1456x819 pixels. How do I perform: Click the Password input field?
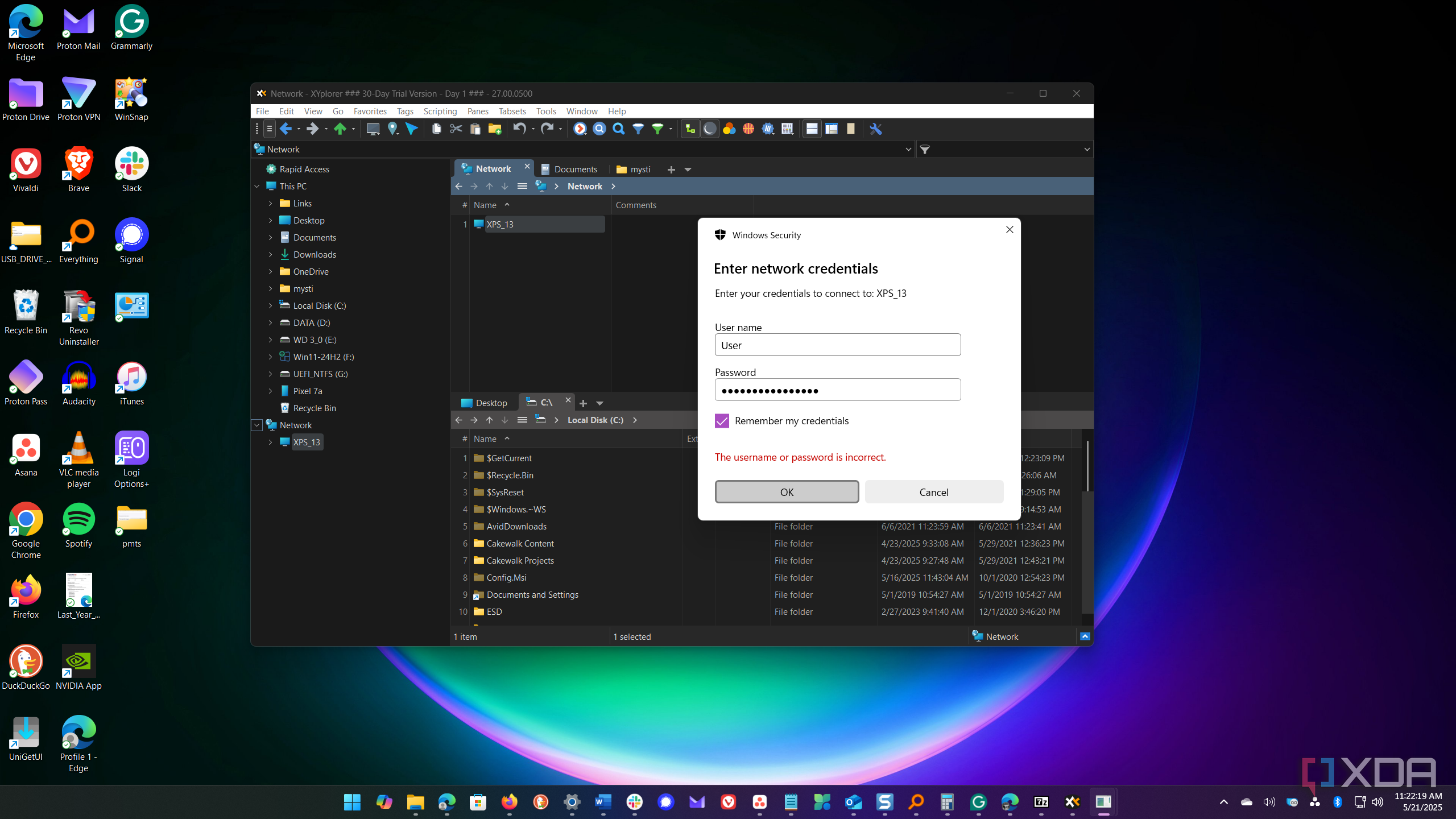tap(838, 390)
